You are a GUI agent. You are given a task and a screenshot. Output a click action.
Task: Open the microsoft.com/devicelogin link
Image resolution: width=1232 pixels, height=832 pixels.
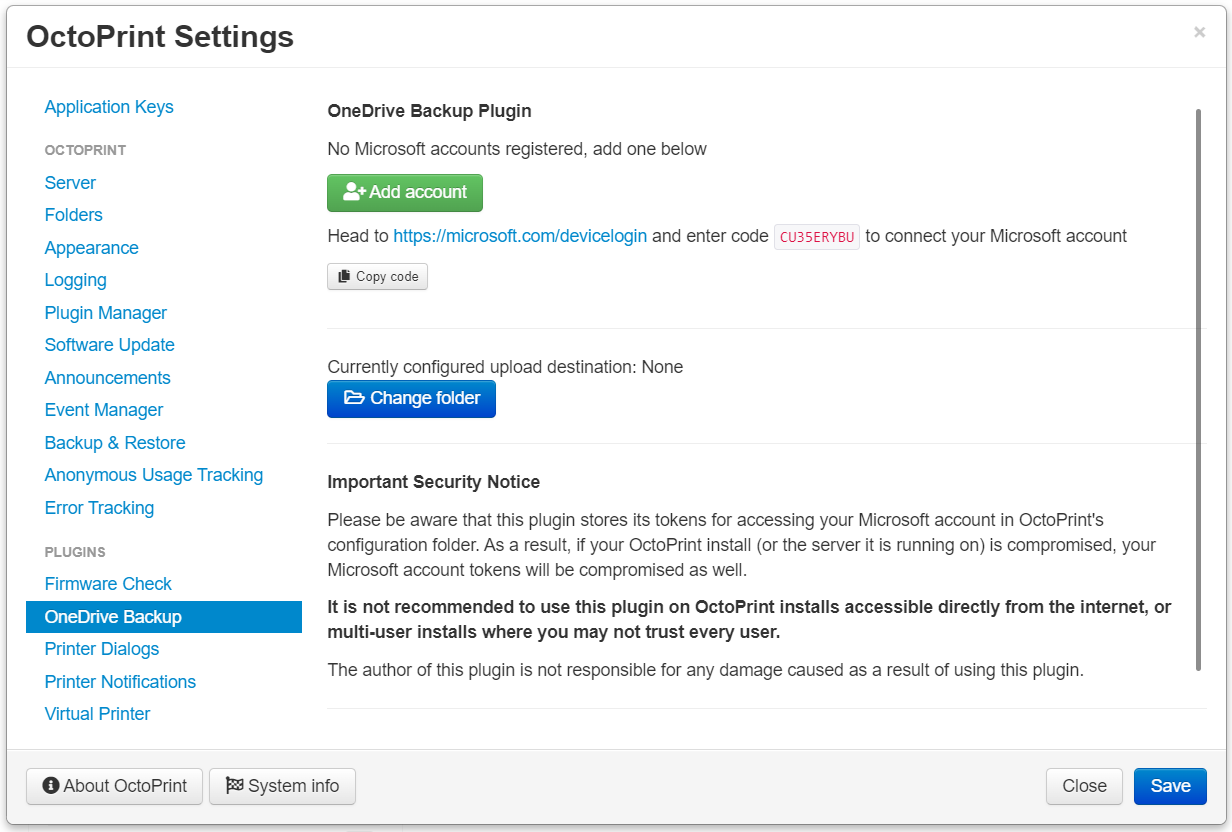pyautogui.click(x=520, y=237)
